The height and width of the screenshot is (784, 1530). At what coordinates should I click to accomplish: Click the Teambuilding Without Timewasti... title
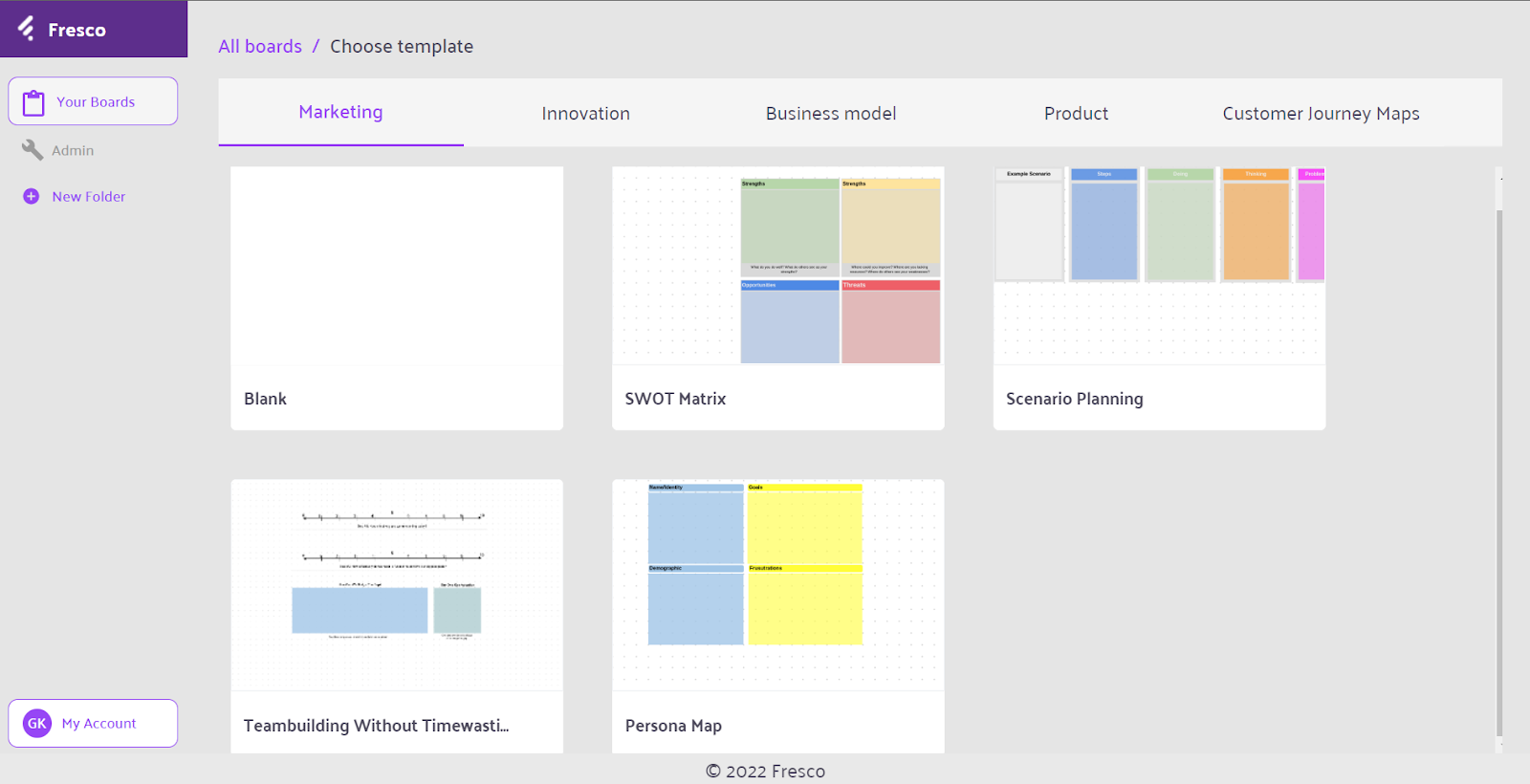(x=376, y=726)
